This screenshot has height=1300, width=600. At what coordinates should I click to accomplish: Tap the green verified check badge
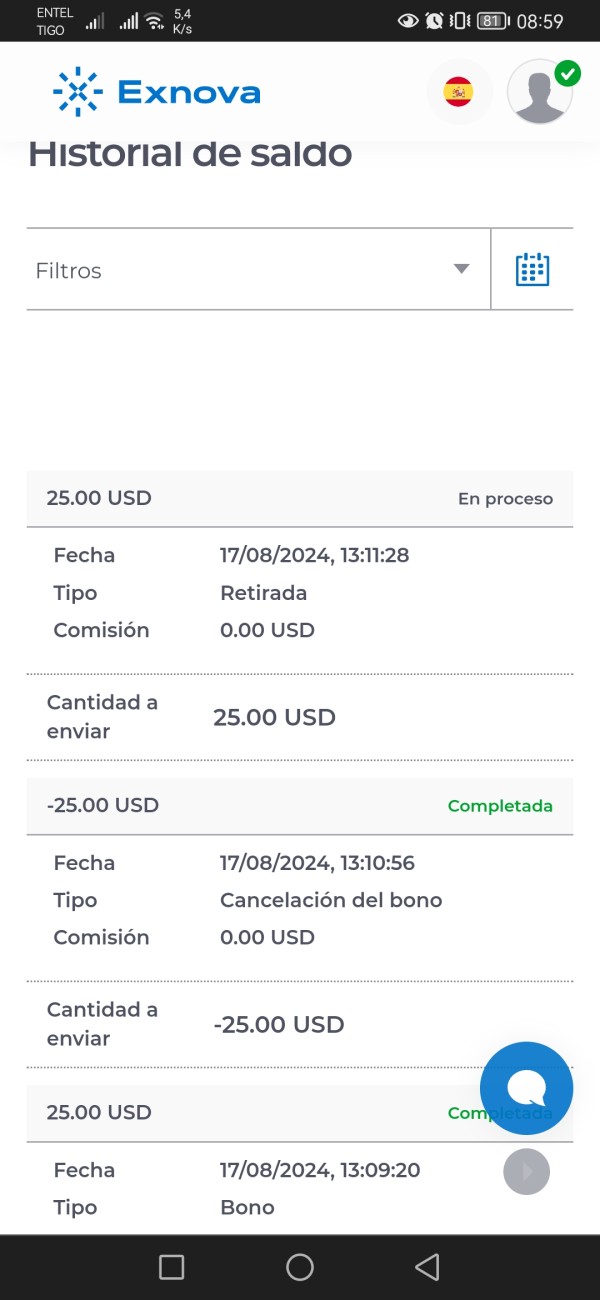568,73
